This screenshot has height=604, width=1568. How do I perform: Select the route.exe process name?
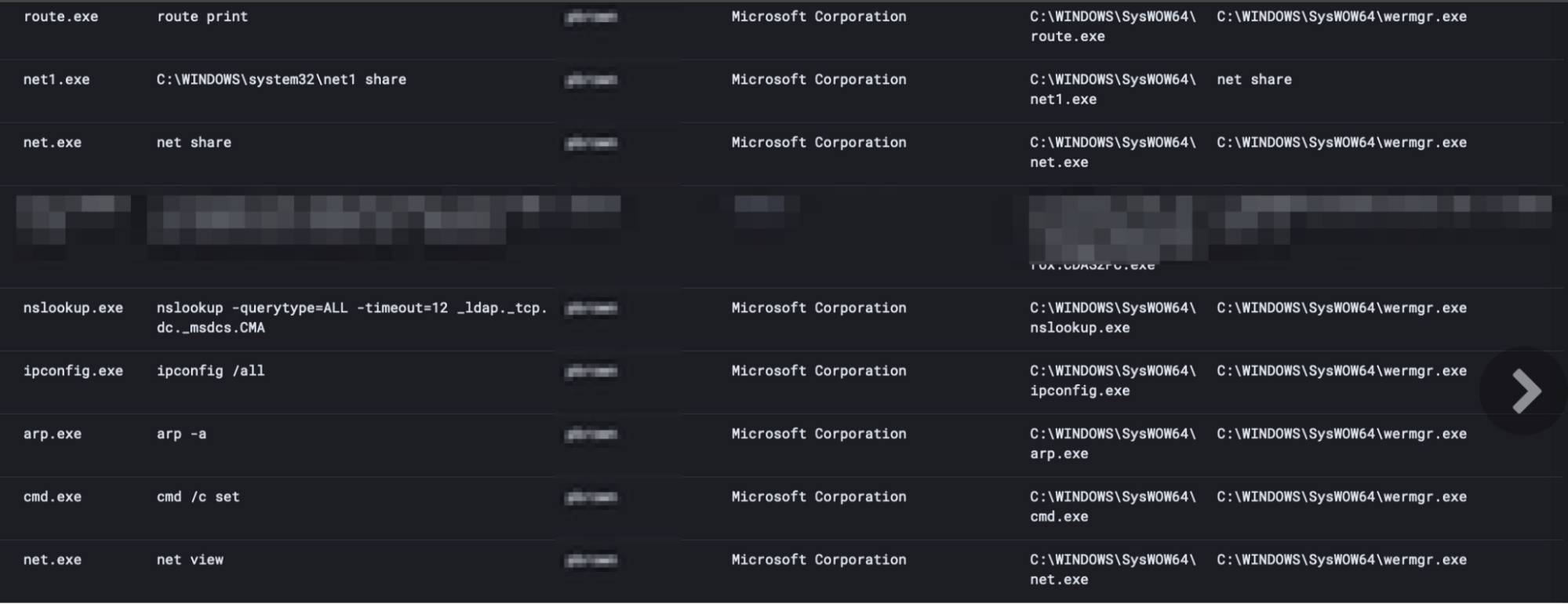click(60, 16)
